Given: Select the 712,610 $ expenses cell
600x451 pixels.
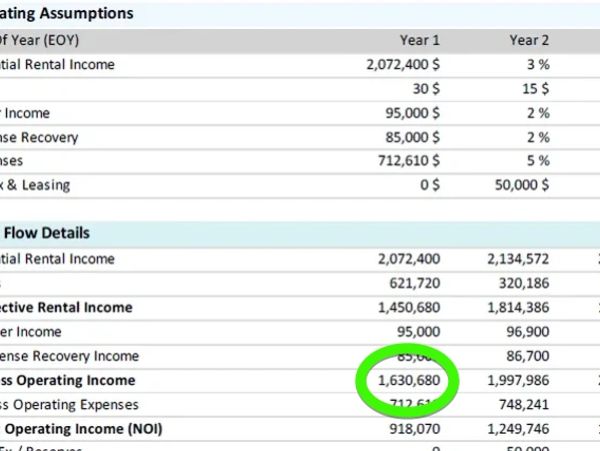Looking at the screenshot, I should pyautogui.click(x=409, y=161).
